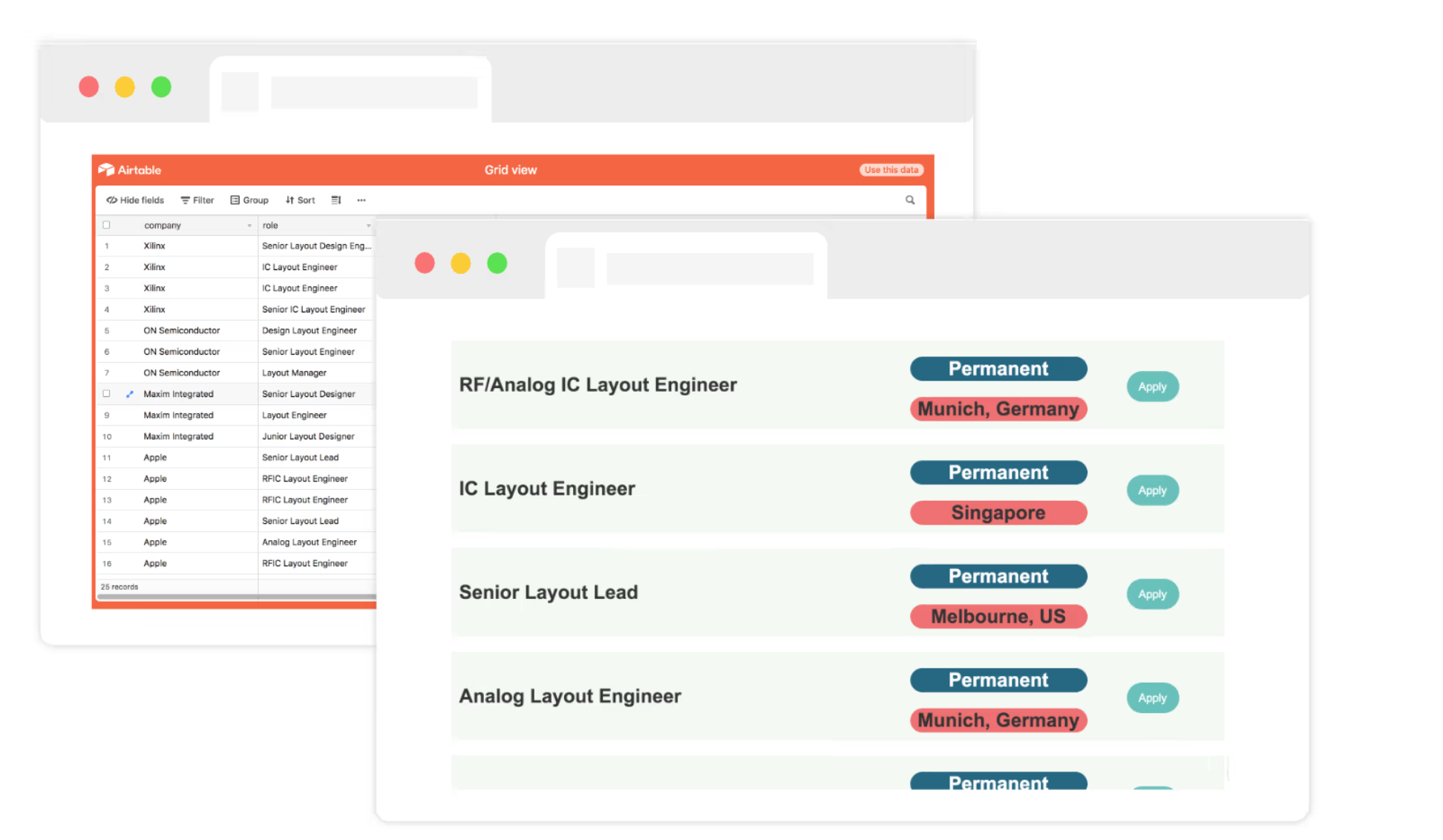Screen dimensions: 1443x840
Task: Expand the Maxim Integrated Senior Layout Designer record
Action: coord(130,394)
